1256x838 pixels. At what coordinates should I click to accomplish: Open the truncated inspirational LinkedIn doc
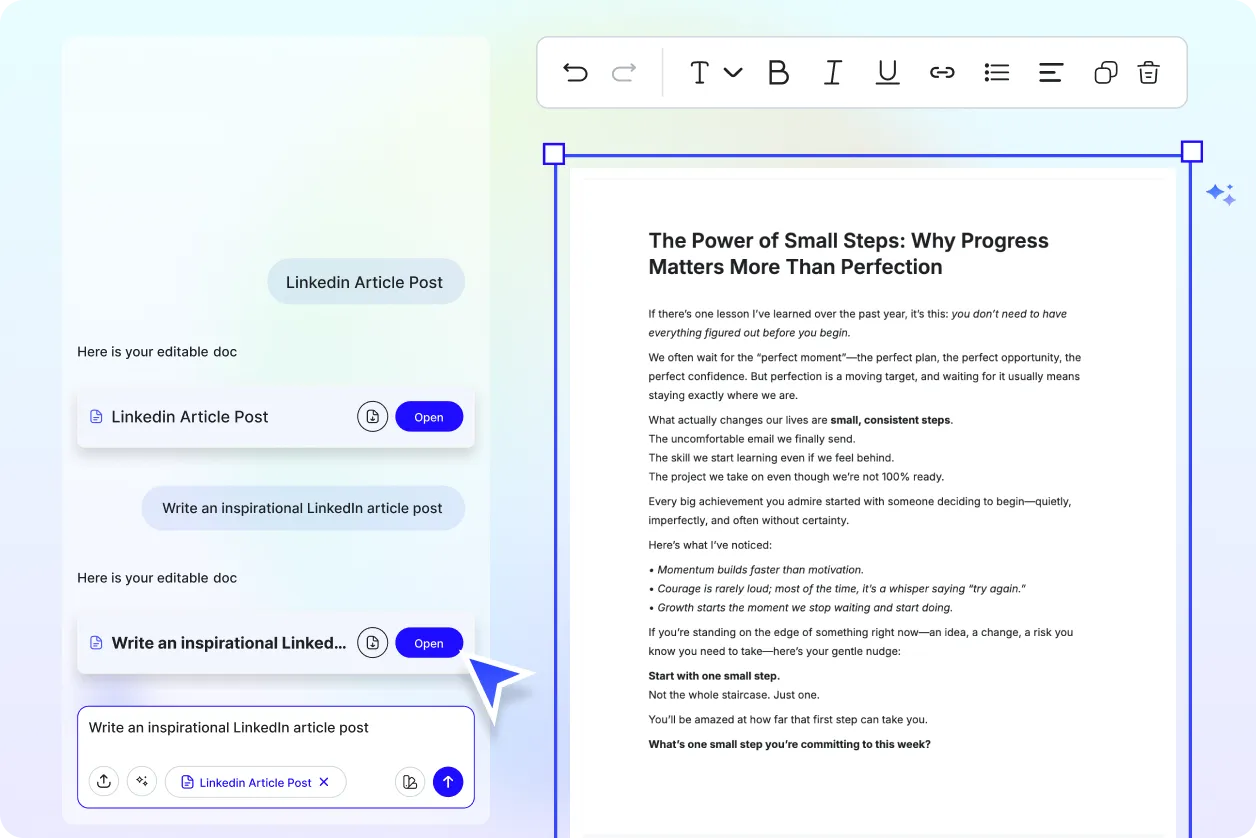tap(429, 643)
